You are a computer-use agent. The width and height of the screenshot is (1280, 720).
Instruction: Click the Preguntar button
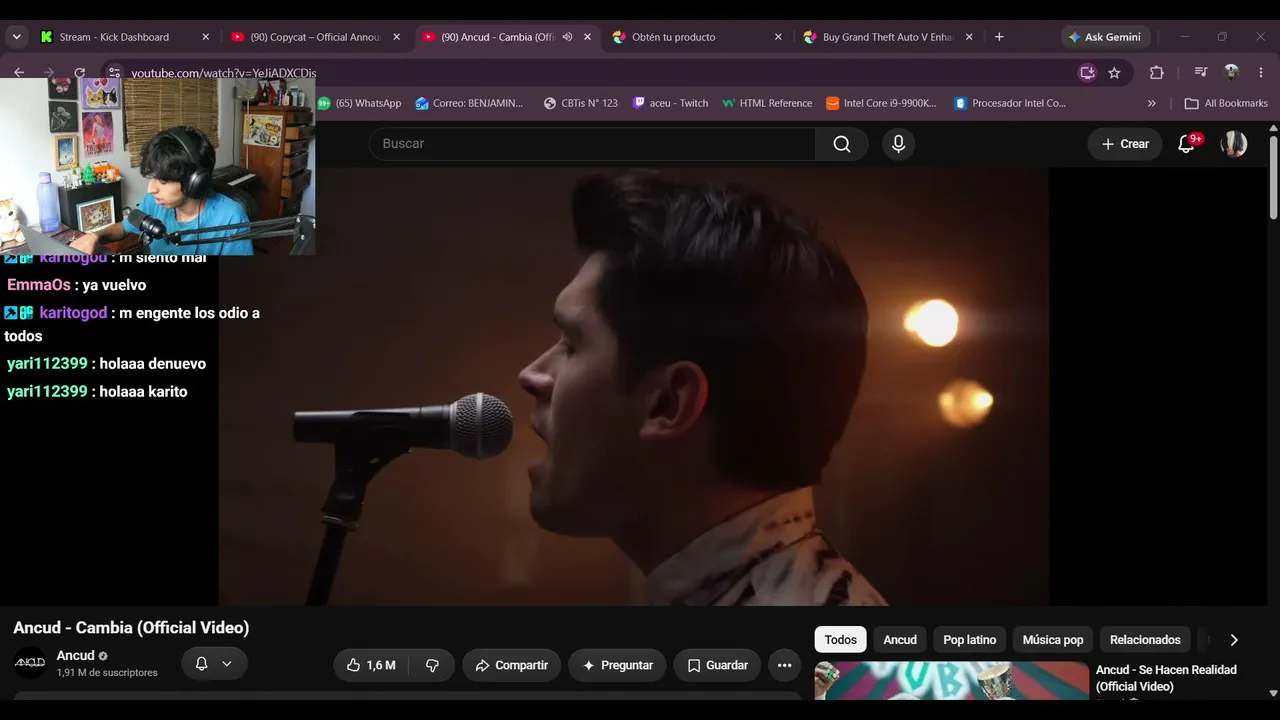point(617,665)
